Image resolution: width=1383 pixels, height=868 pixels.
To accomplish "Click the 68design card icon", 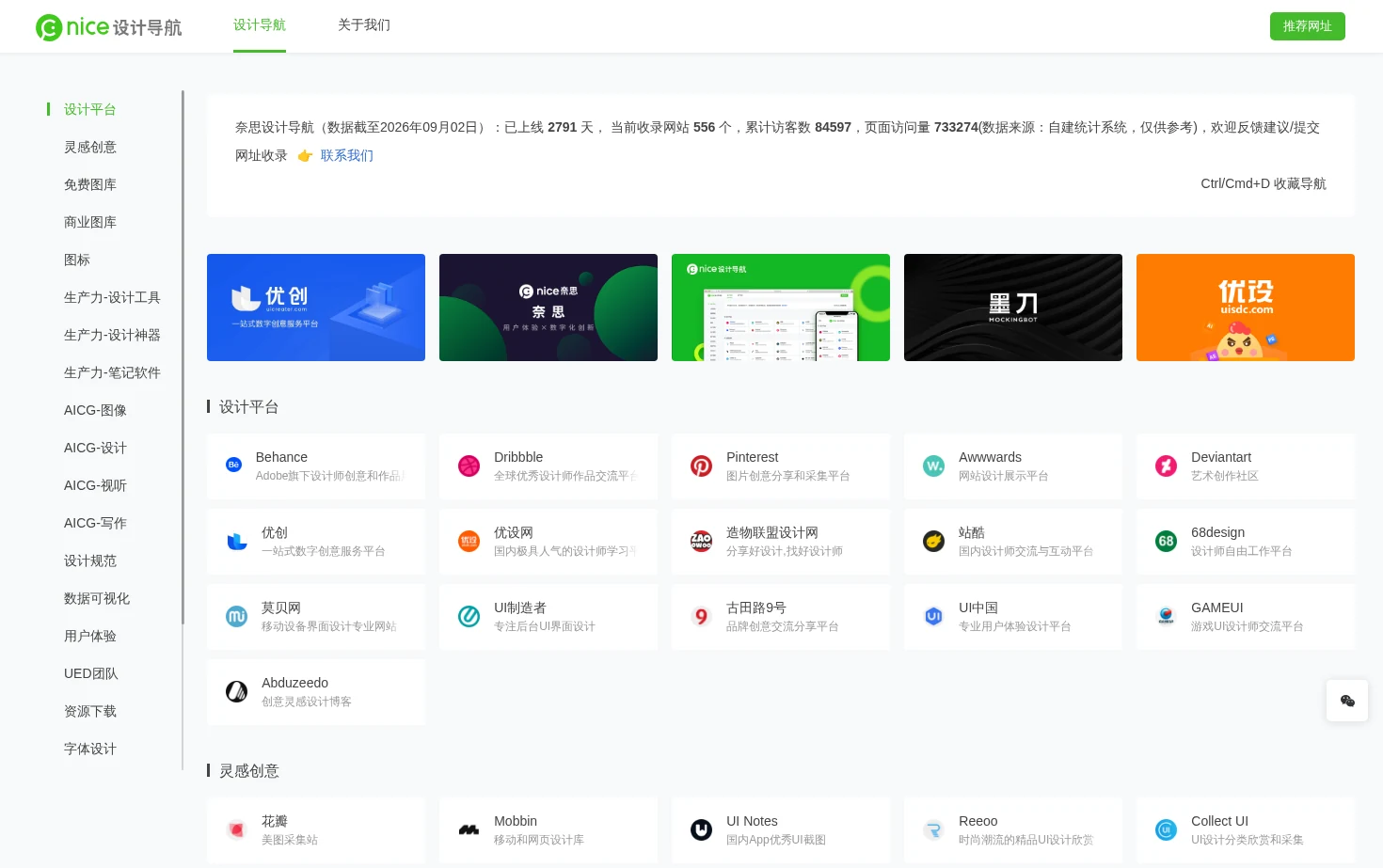I will [1166, 541].
